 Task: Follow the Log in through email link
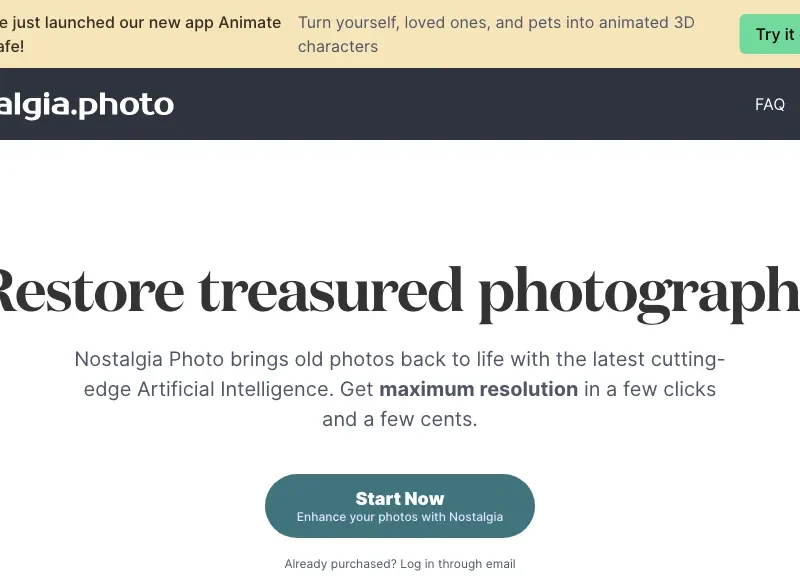[458, 564]
